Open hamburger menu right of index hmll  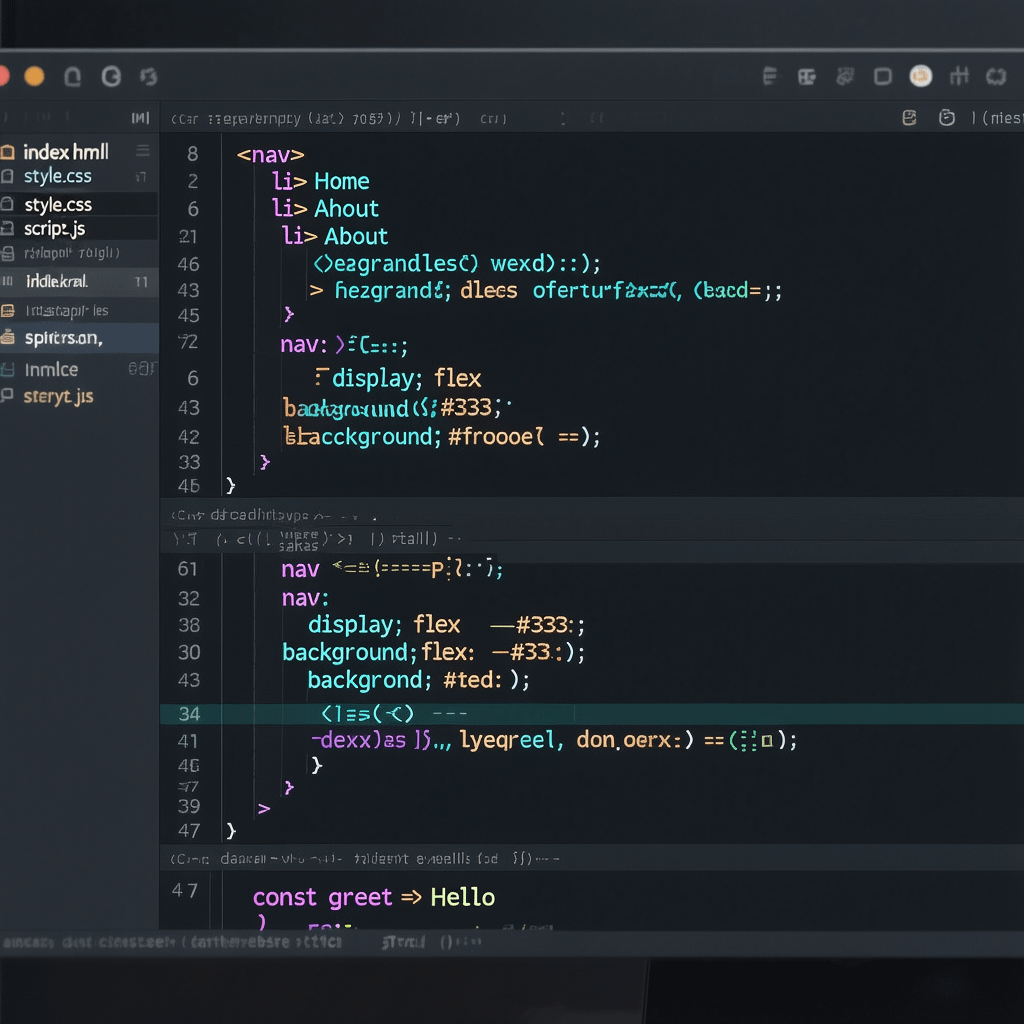143,151
